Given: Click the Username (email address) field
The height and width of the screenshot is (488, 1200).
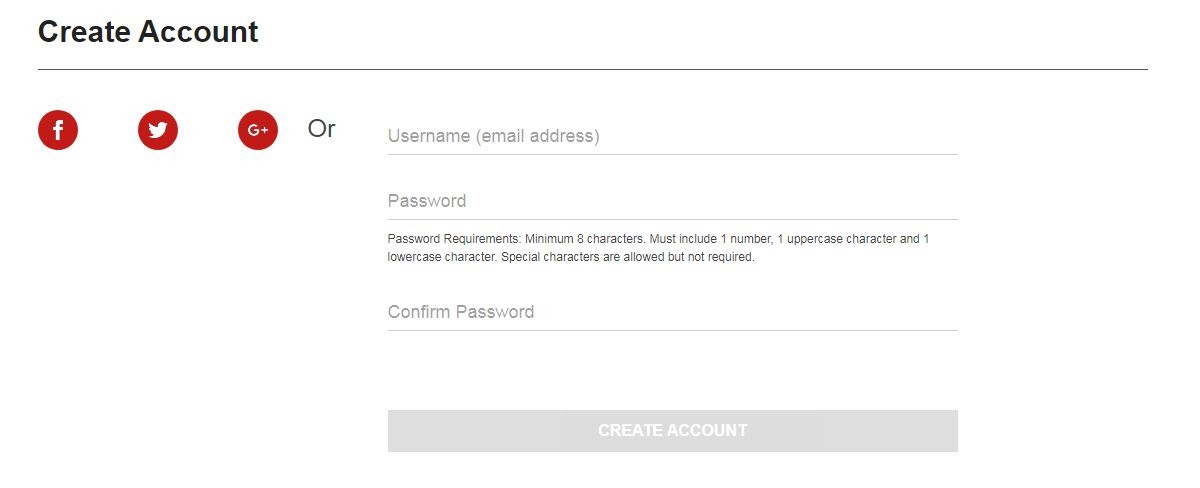Looking at the screenshot, I should point(672,136).
